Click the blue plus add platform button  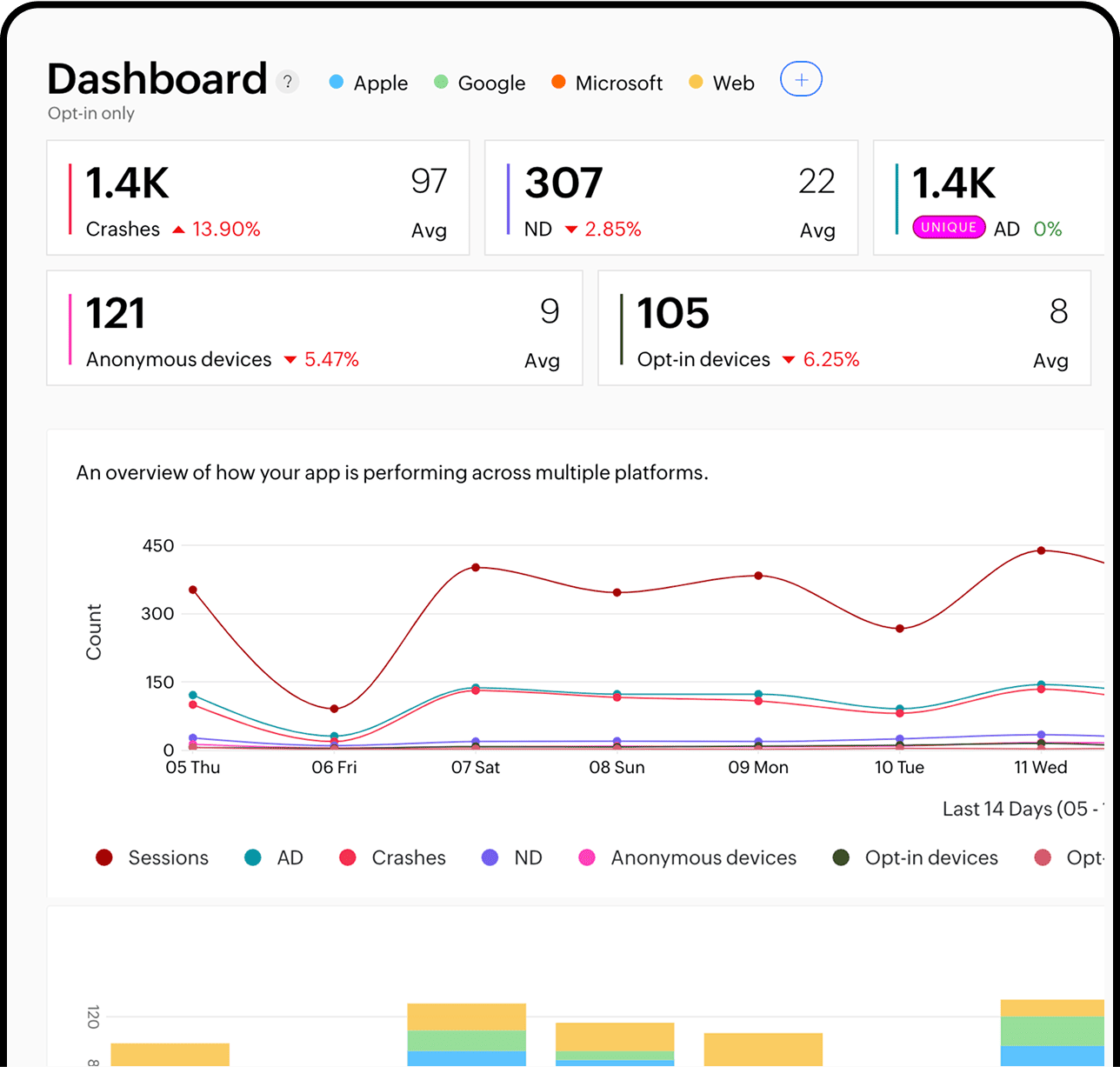[801, 80]
